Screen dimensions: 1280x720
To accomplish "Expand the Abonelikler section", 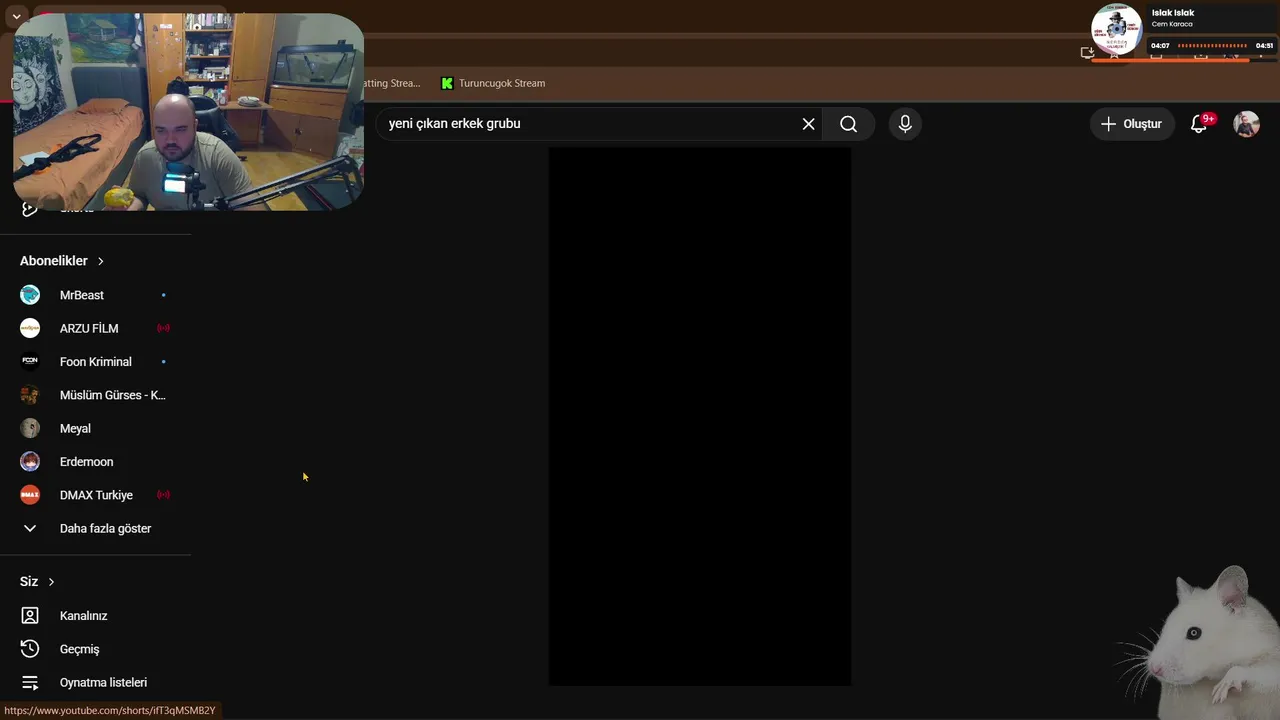I will (x=62, y=261).
